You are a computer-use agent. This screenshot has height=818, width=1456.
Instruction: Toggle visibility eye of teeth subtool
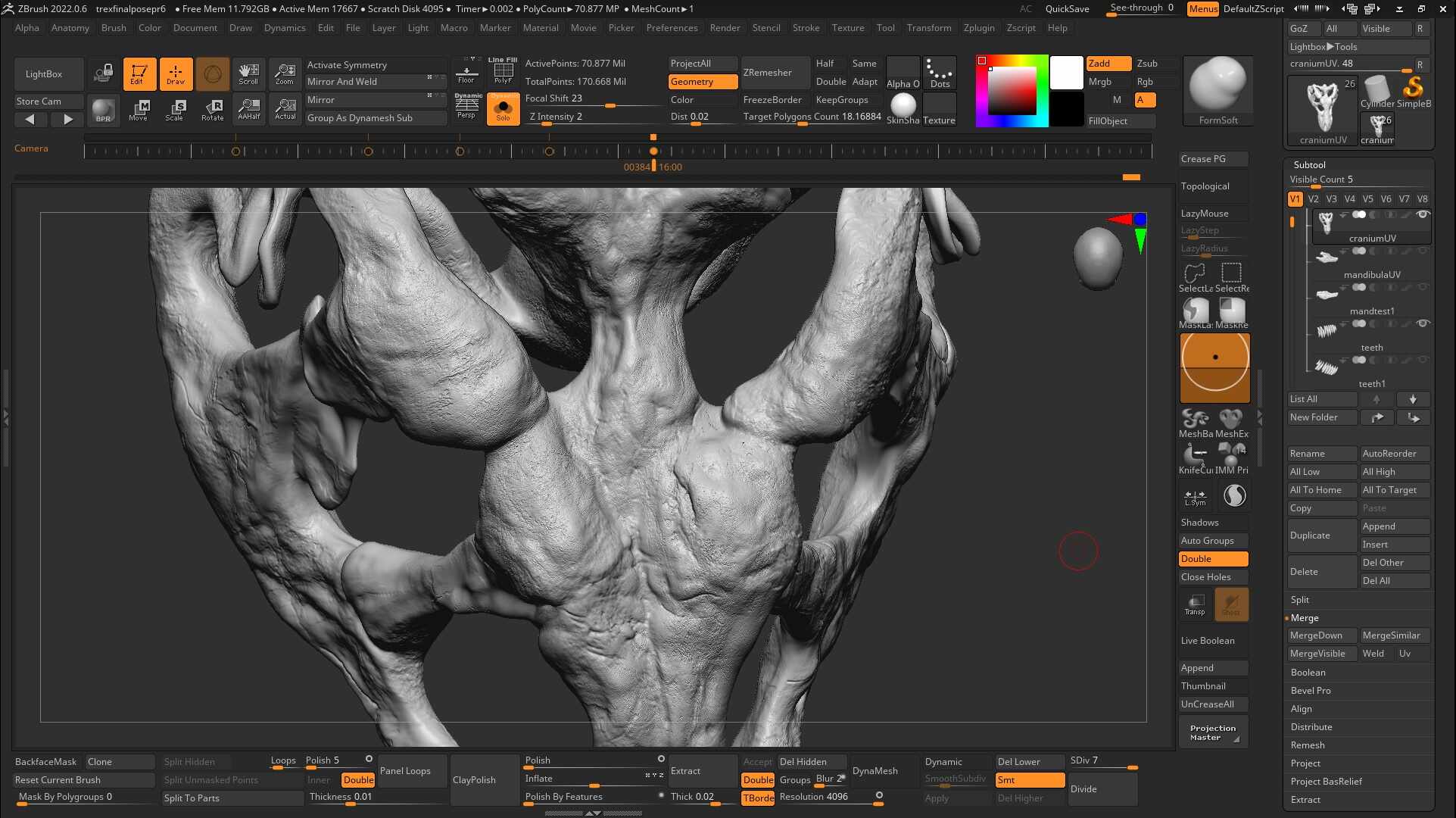1423,323
